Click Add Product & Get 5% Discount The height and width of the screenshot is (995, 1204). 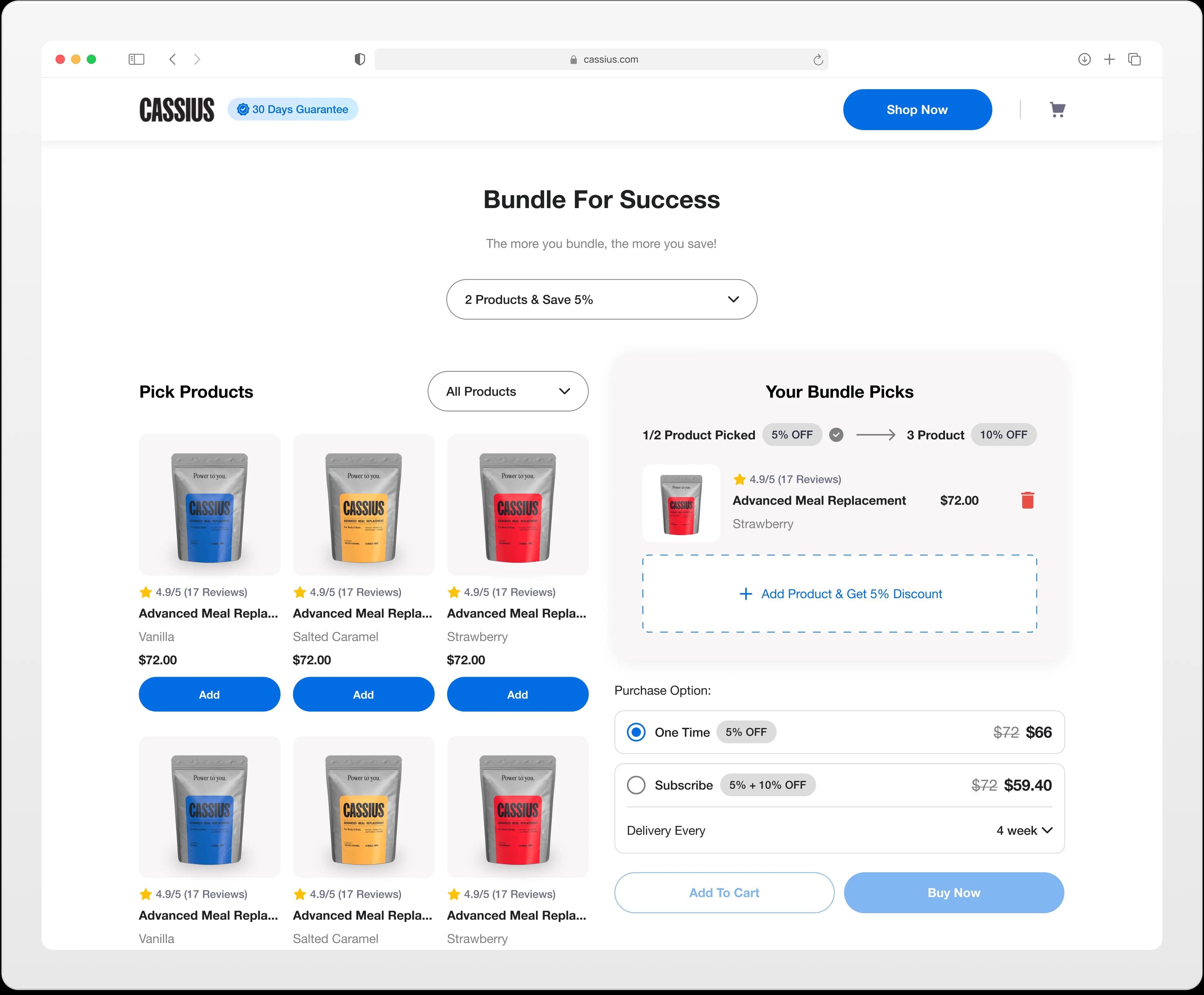[839, 594]
